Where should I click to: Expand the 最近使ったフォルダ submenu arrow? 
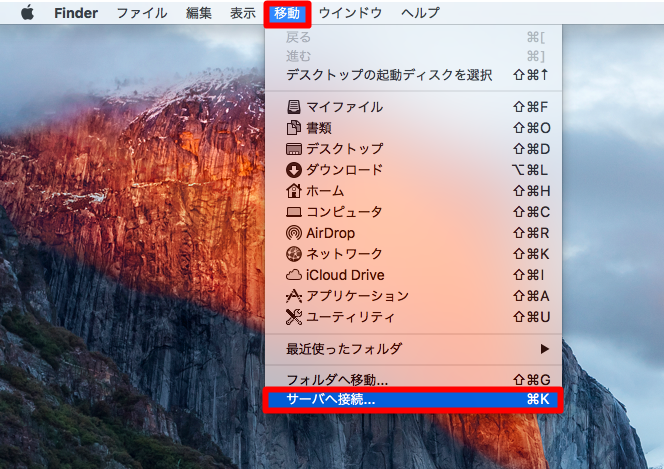[x=545, y=349]
